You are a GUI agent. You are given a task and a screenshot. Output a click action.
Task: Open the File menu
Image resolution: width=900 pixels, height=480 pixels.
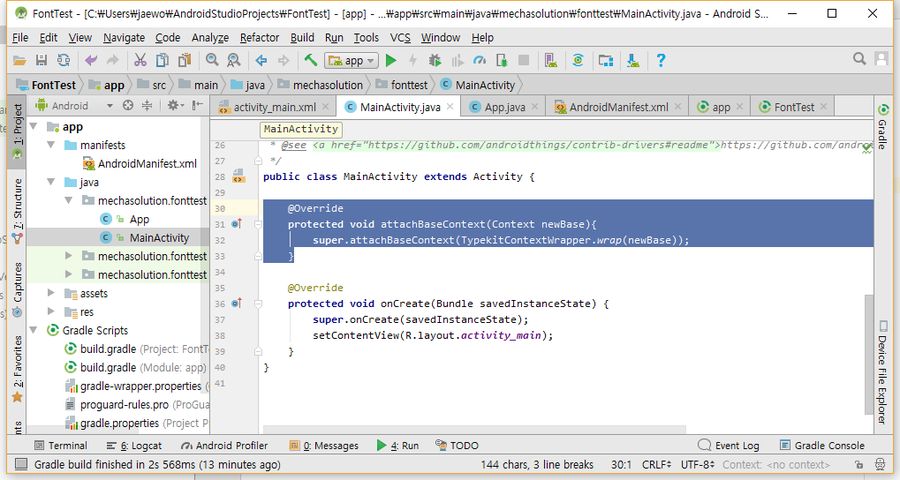coord(20,37)
